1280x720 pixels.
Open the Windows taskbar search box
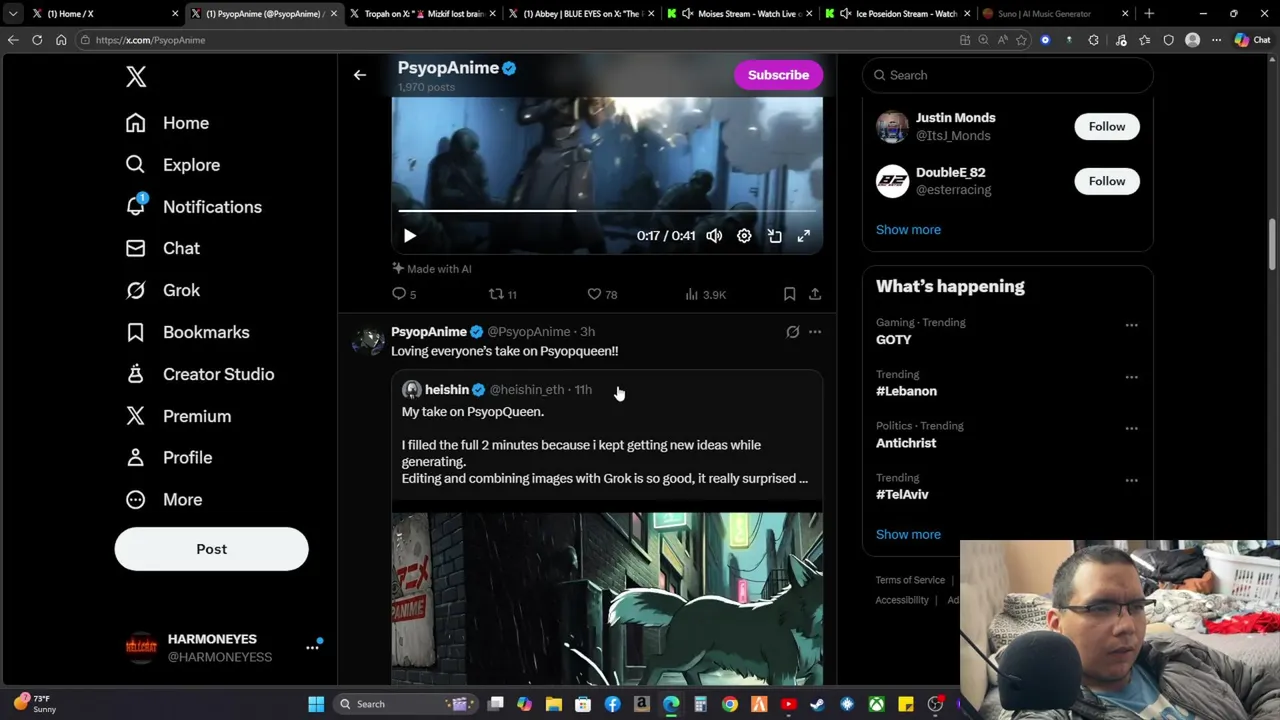click(x=403, y=704)
